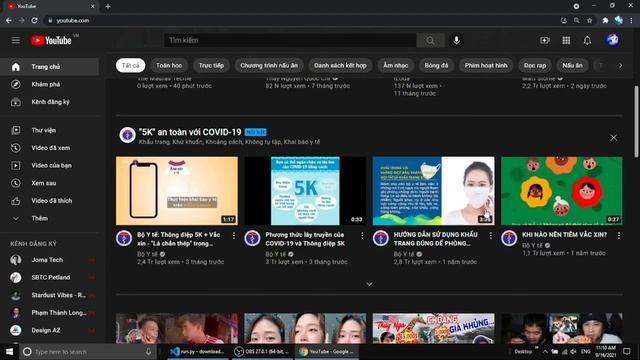Click the Tìm kiếm search field
The width and height of the screenshot is (640, 360).
tap(291, 40)
